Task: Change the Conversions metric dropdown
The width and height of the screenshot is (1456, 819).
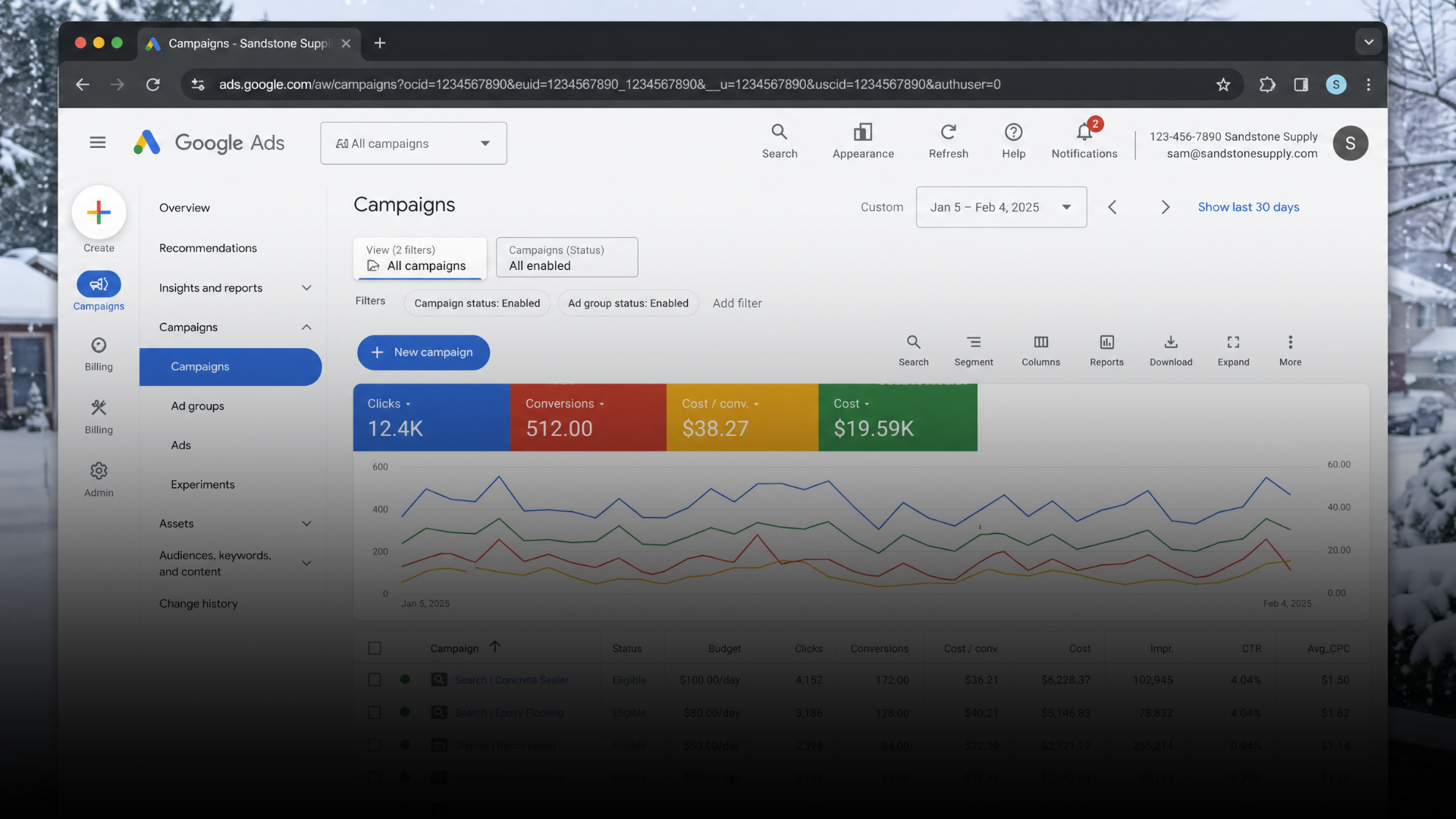Action: (x=565, y=404)
